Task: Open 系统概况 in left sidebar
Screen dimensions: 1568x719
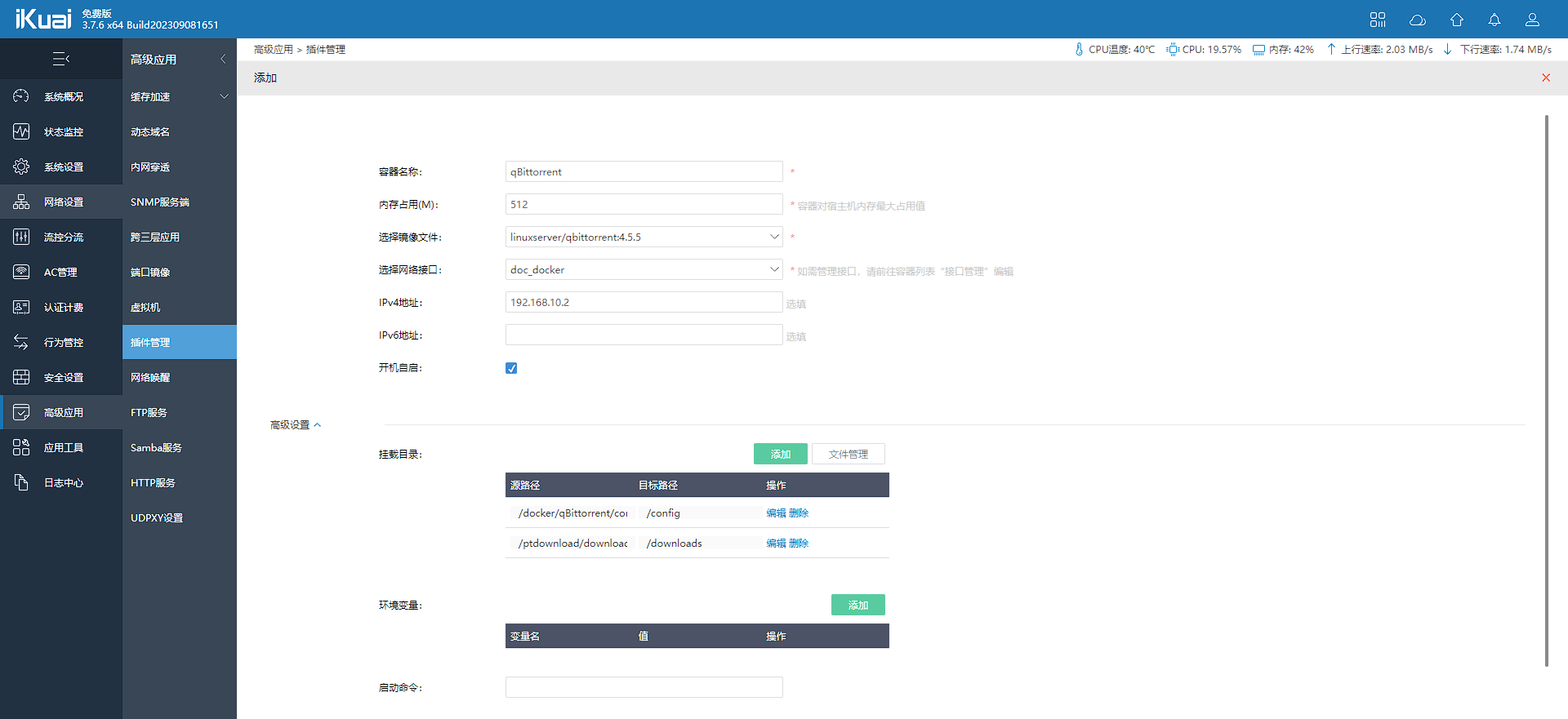Action: coord(61,96)
